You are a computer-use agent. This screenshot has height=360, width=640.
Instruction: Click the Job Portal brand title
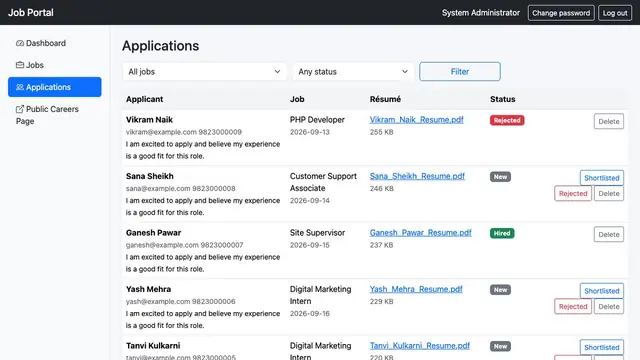point(31,13)
